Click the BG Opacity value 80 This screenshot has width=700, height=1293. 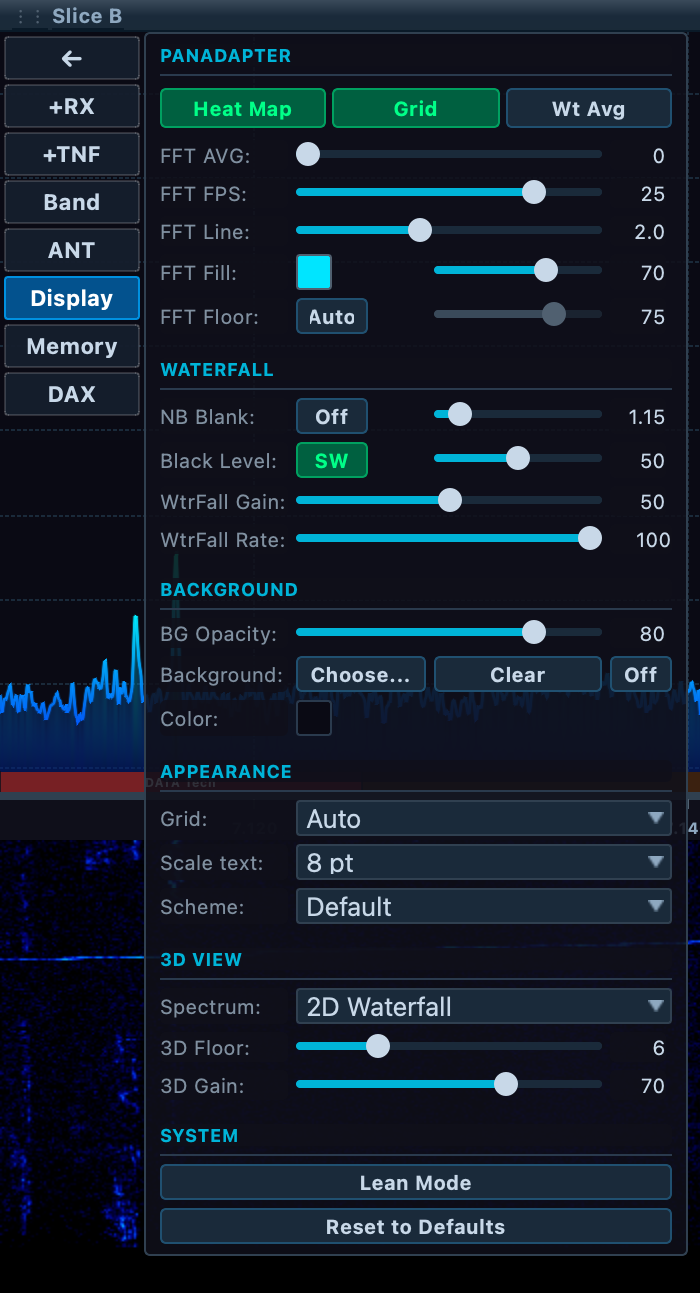coord(652,634)
